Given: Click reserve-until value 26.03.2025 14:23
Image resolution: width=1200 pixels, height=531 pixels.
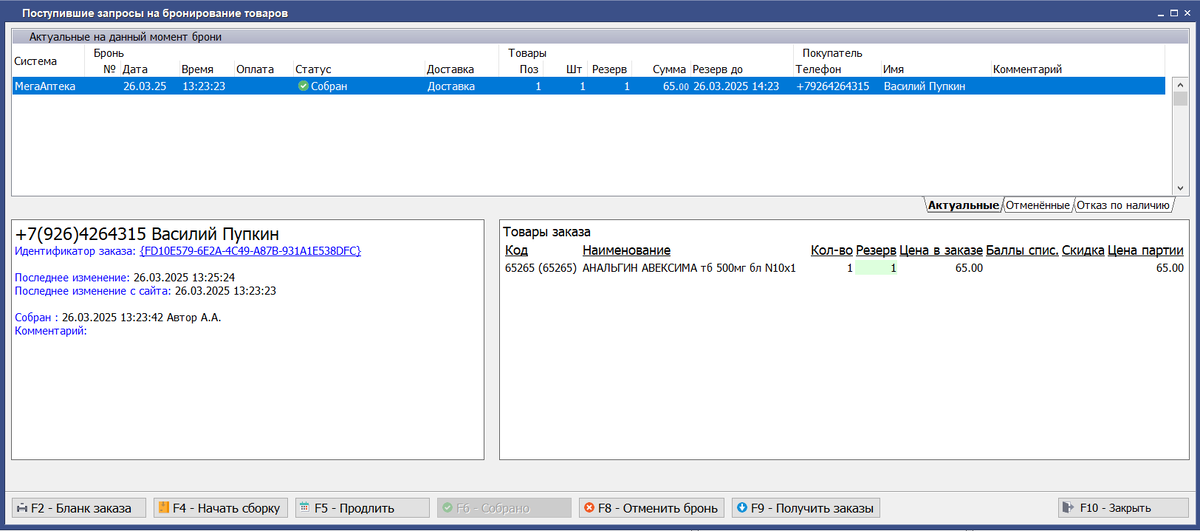Looking at the screenshot, I should pos(735,87).
